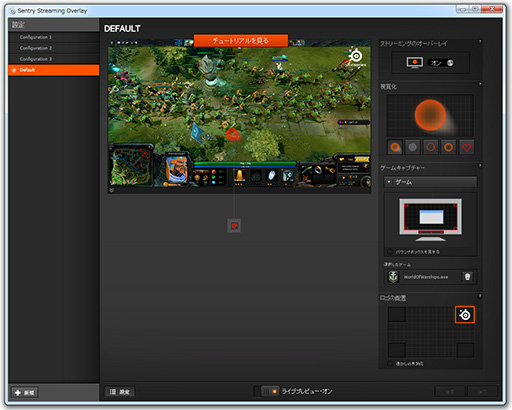Click the red marker icon below preview

[x=234, y=226]
